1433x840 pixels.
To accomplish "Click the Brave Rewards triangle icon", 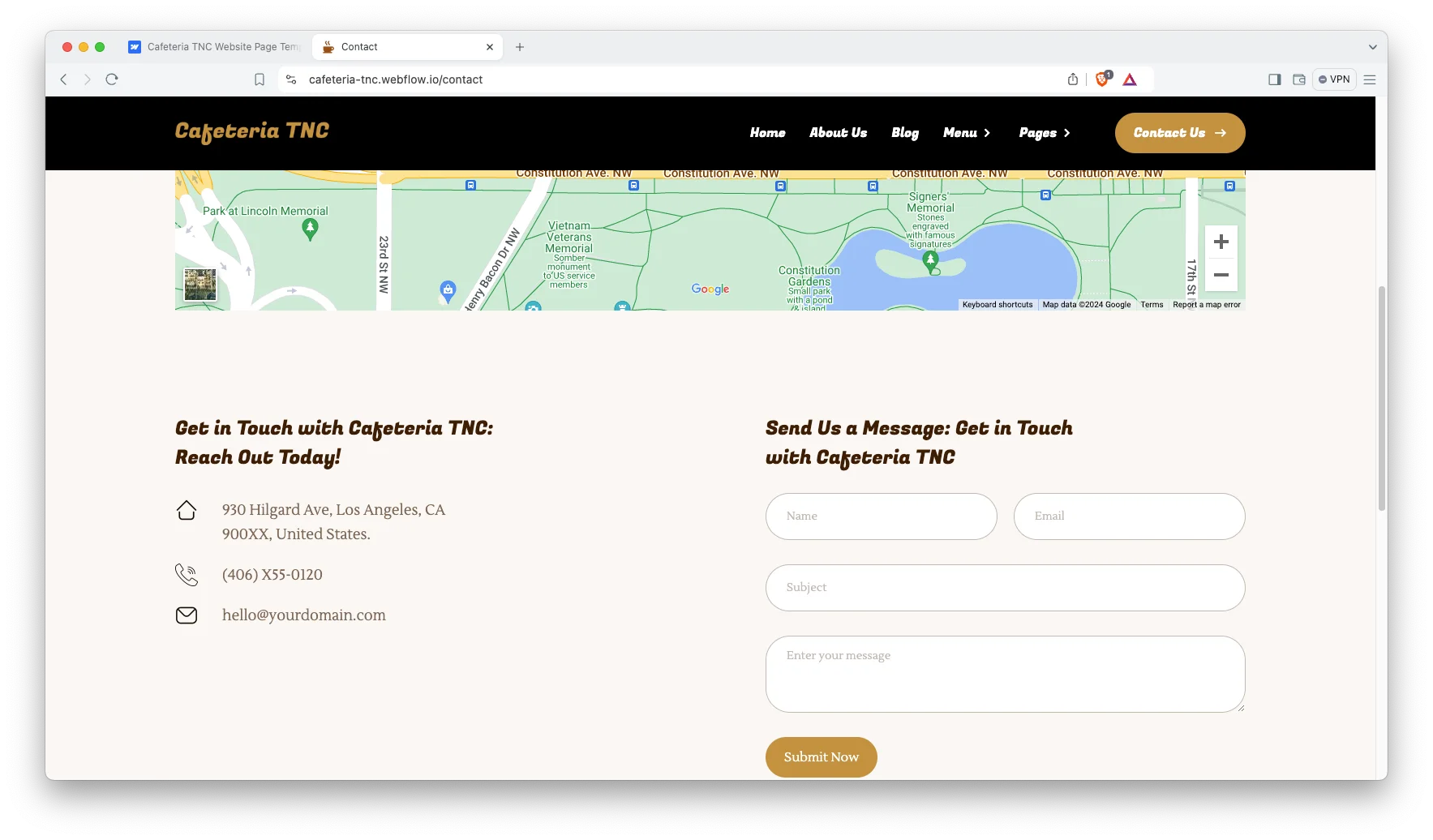I will click(1130, 79).
